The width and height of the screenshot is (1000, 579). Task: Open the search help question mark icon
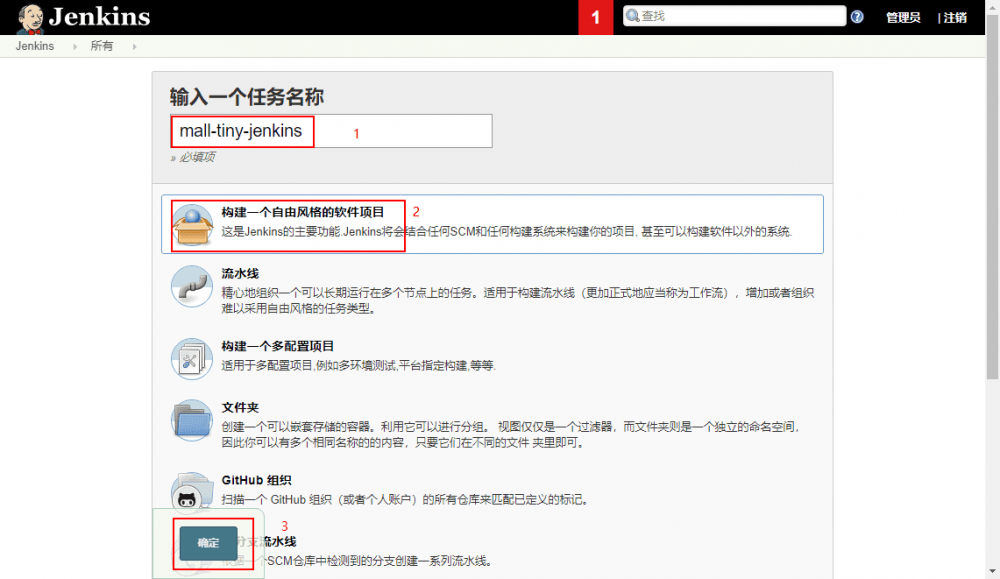tap(857, 15)
